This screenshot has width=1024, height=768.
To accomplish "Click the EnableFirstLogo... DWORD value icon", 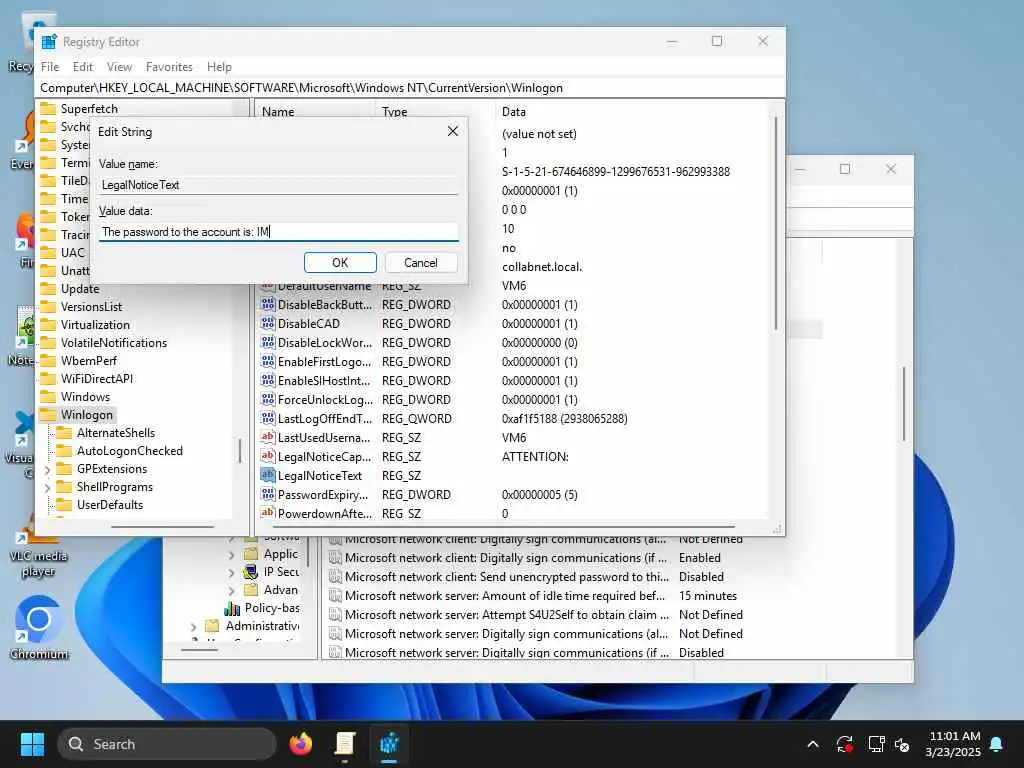I will coord(267,361).
